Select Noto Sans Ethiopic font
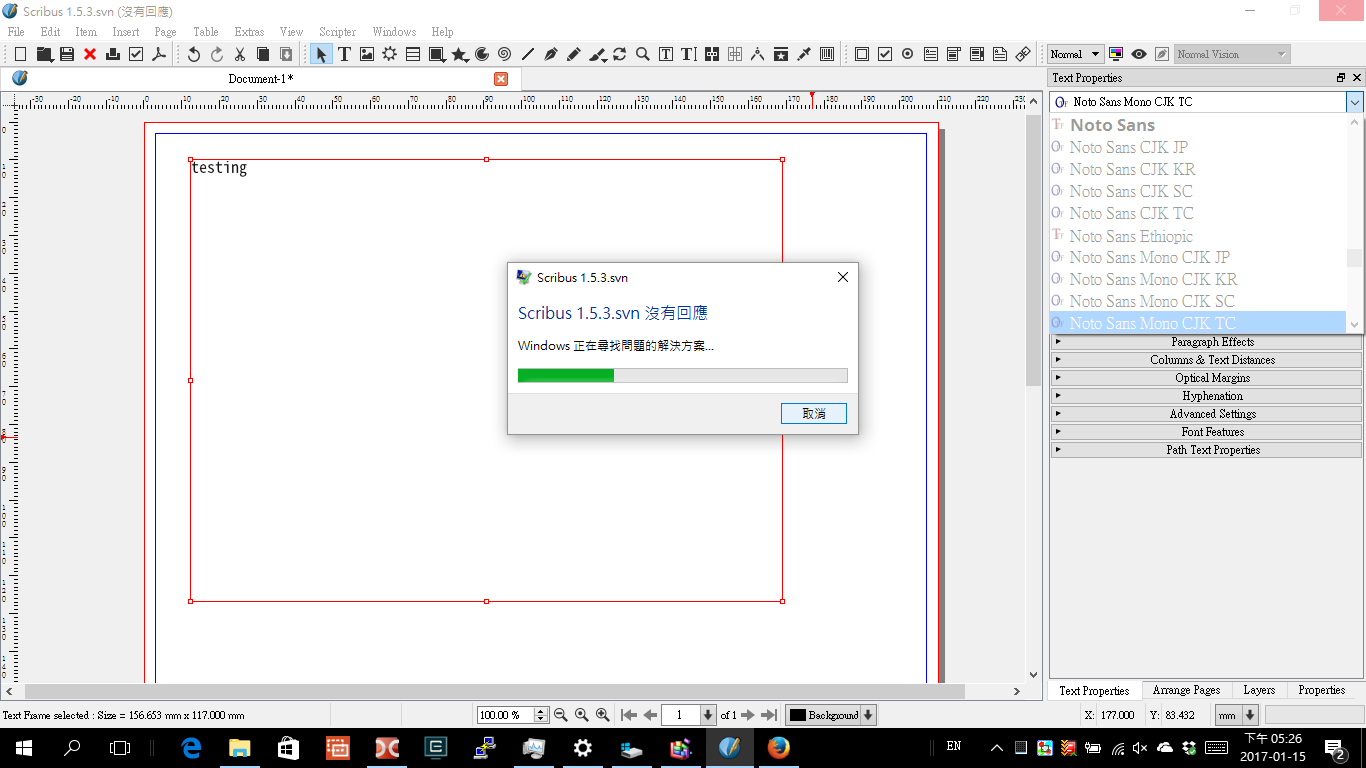Image resolution: width=1366 pixels, height=768 pixels. [x=1130, y=236]
